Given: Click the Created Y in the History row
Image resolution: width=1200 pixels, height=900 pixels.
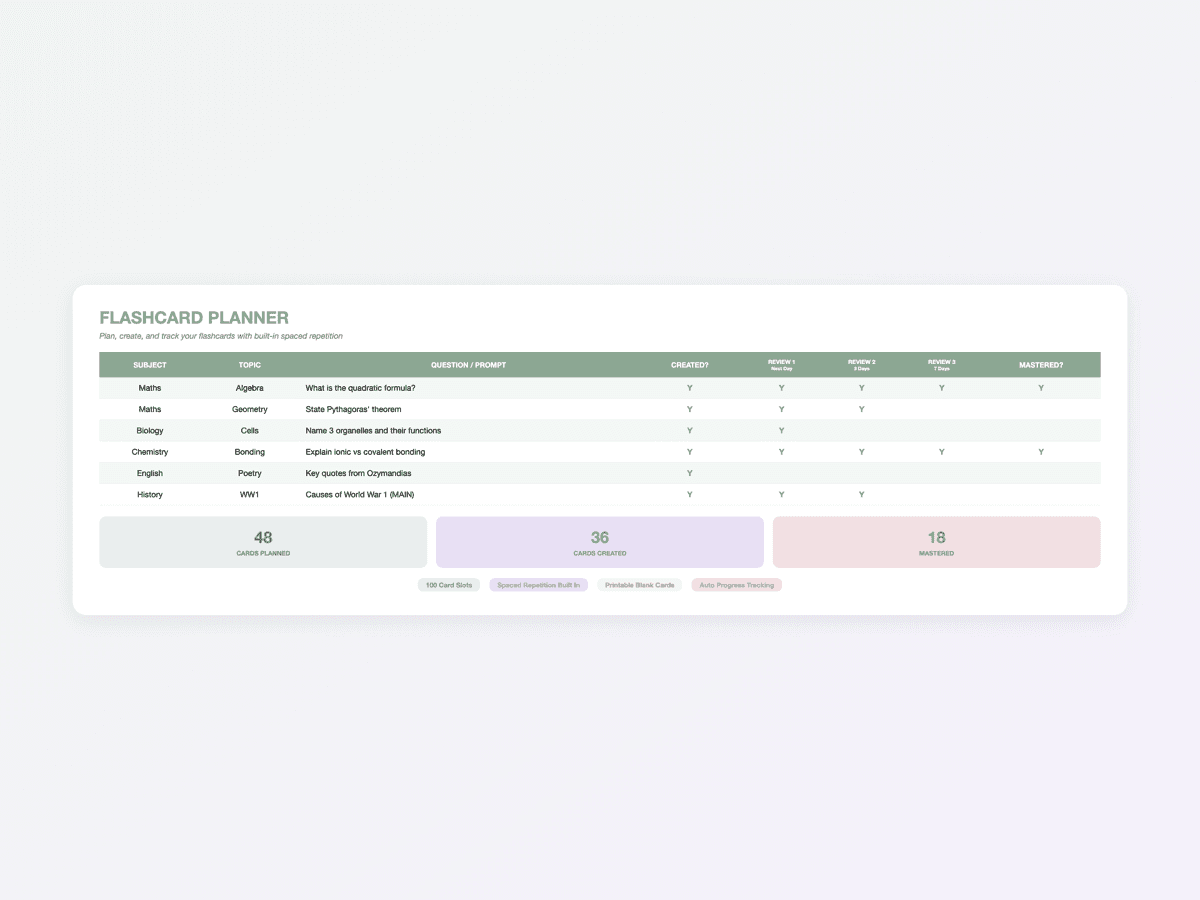Looking at the screenshot, I should [689, 495].
